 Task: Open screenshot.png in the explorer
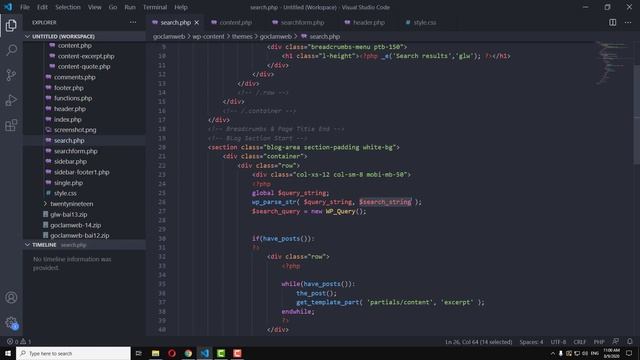click(75, 130)
